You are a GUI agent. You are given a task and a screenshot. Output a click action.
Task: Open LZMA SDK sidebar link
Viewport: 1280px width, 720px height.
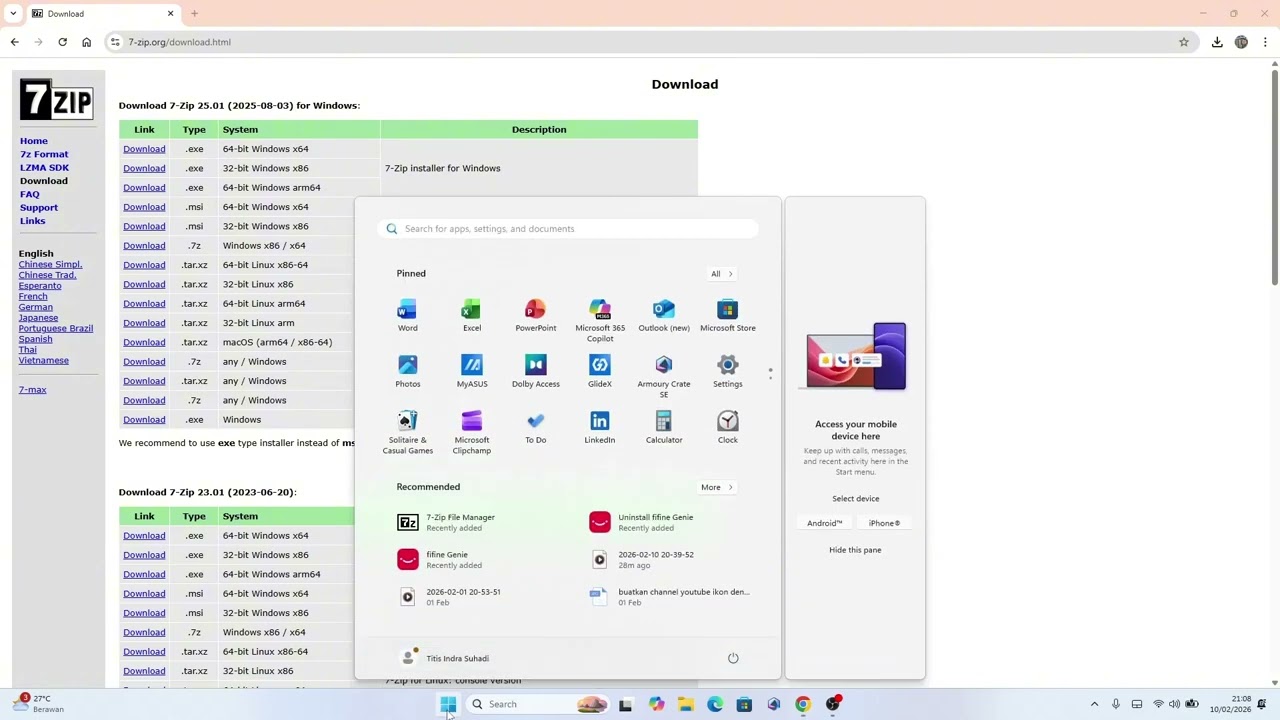point(44,167)
